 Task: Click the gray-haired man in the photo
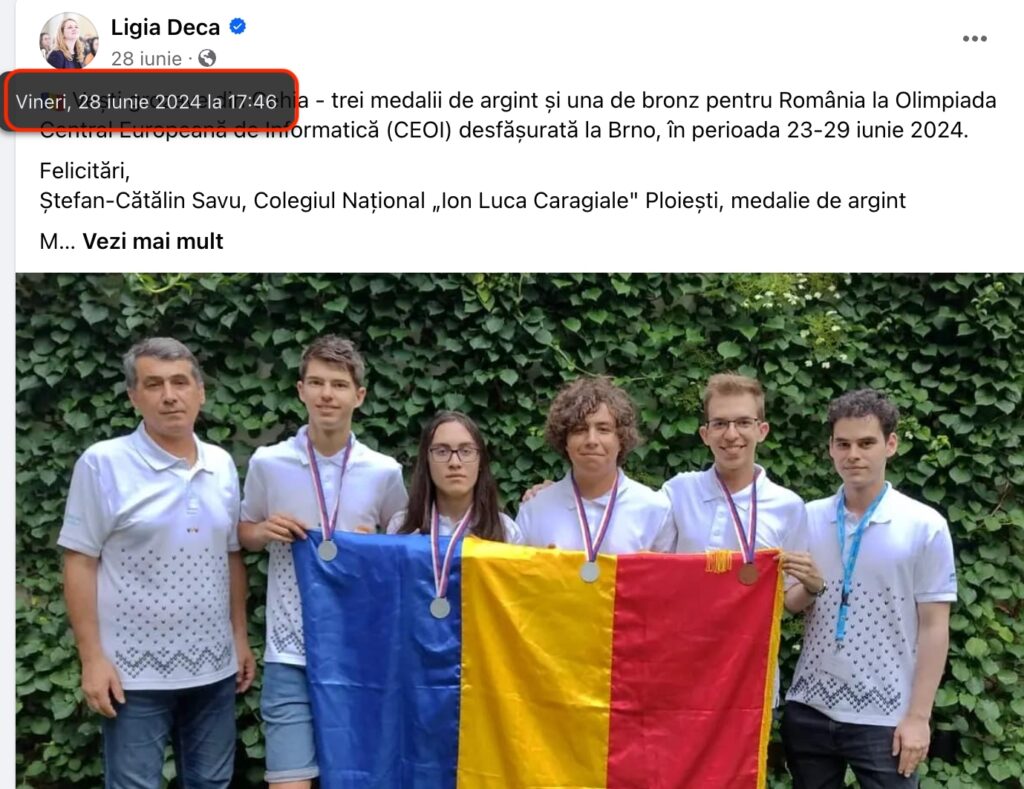[x=157, y=562]
